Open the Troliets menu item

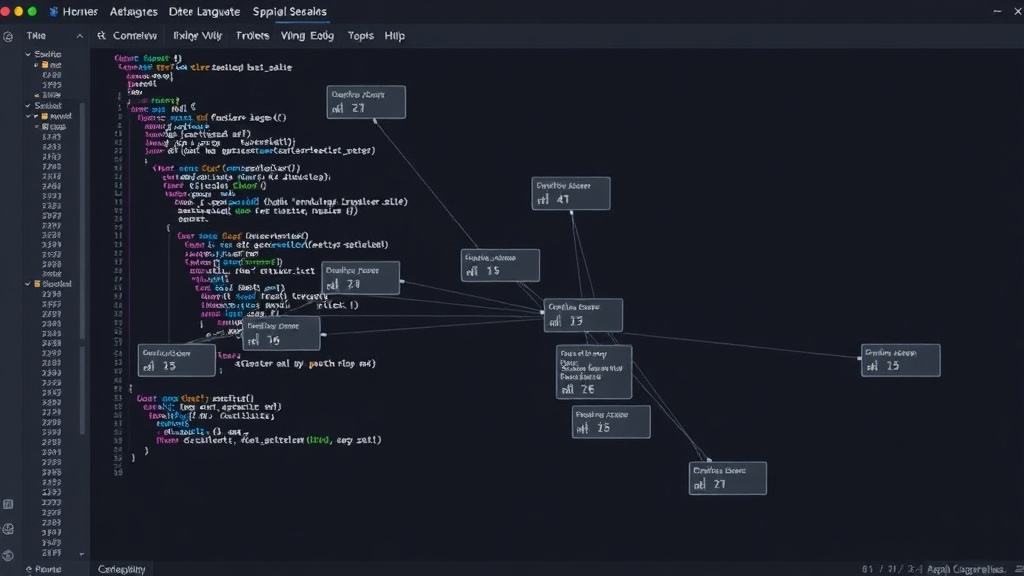[252, 35]
